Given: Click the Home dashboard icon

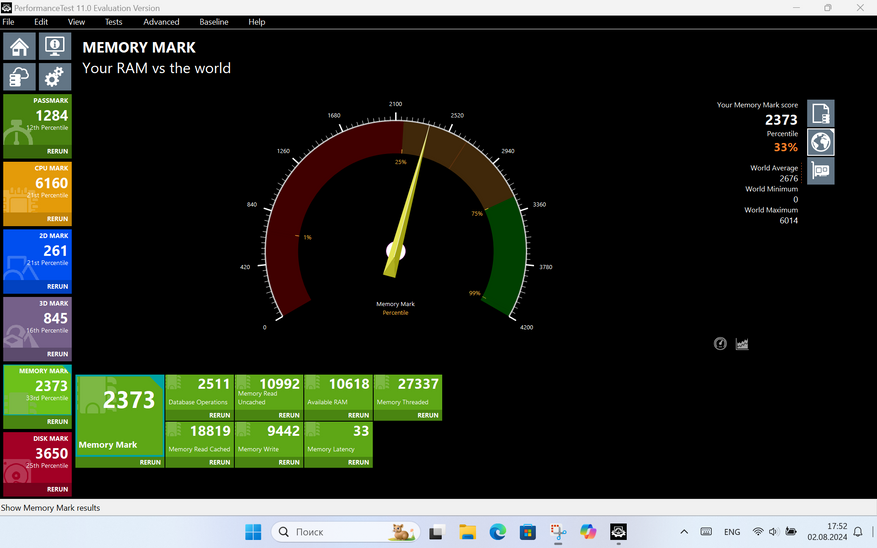Looking at the screenshot, I should (19, 46).
